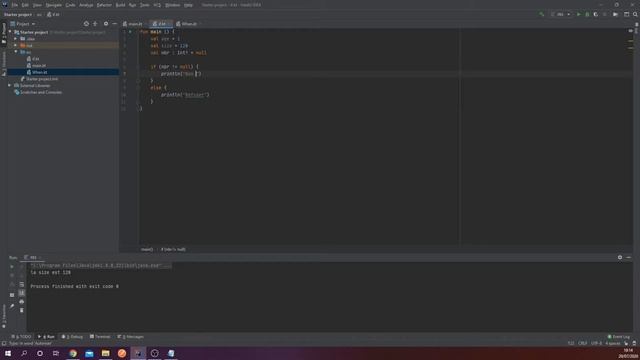This screenshot has height=360, width=640.
Task: Click Scroll from Source target icon
Action: [x=86, y=24]
